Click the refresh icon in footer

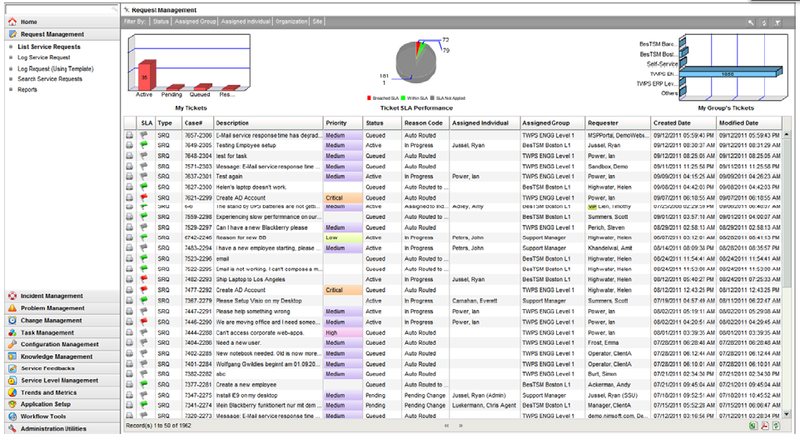pyautogui.click(x=776, y=426)
